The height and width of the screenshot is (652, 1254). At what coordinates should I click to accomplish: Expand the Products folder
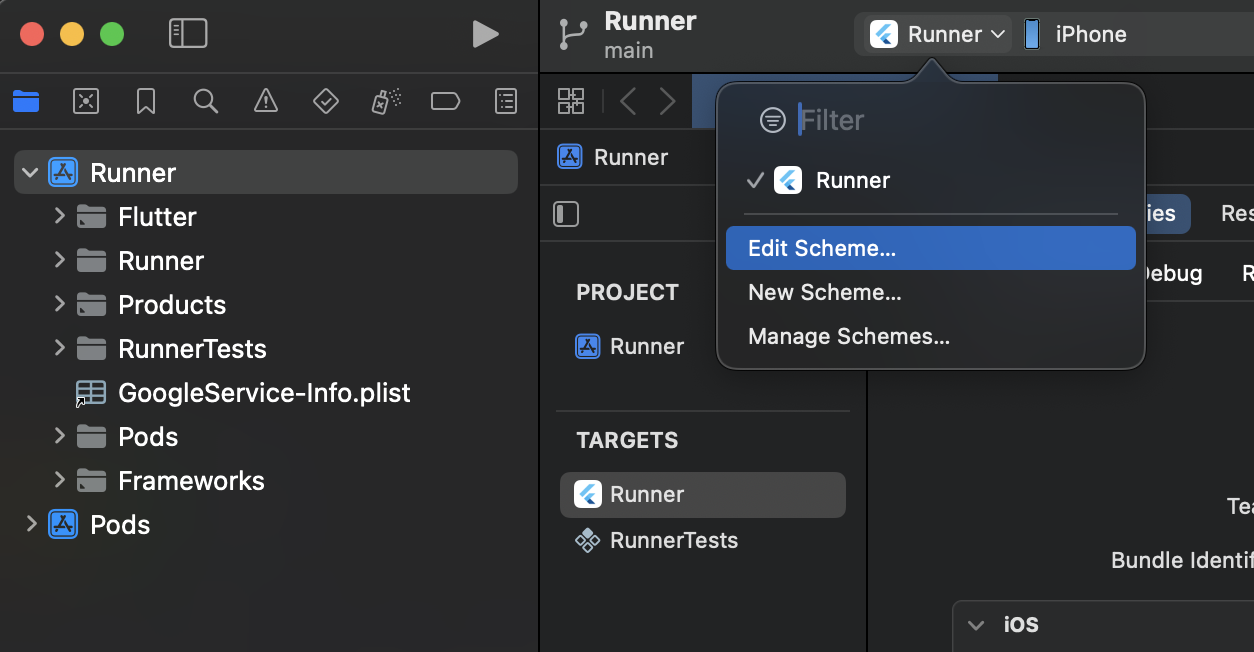59,304
